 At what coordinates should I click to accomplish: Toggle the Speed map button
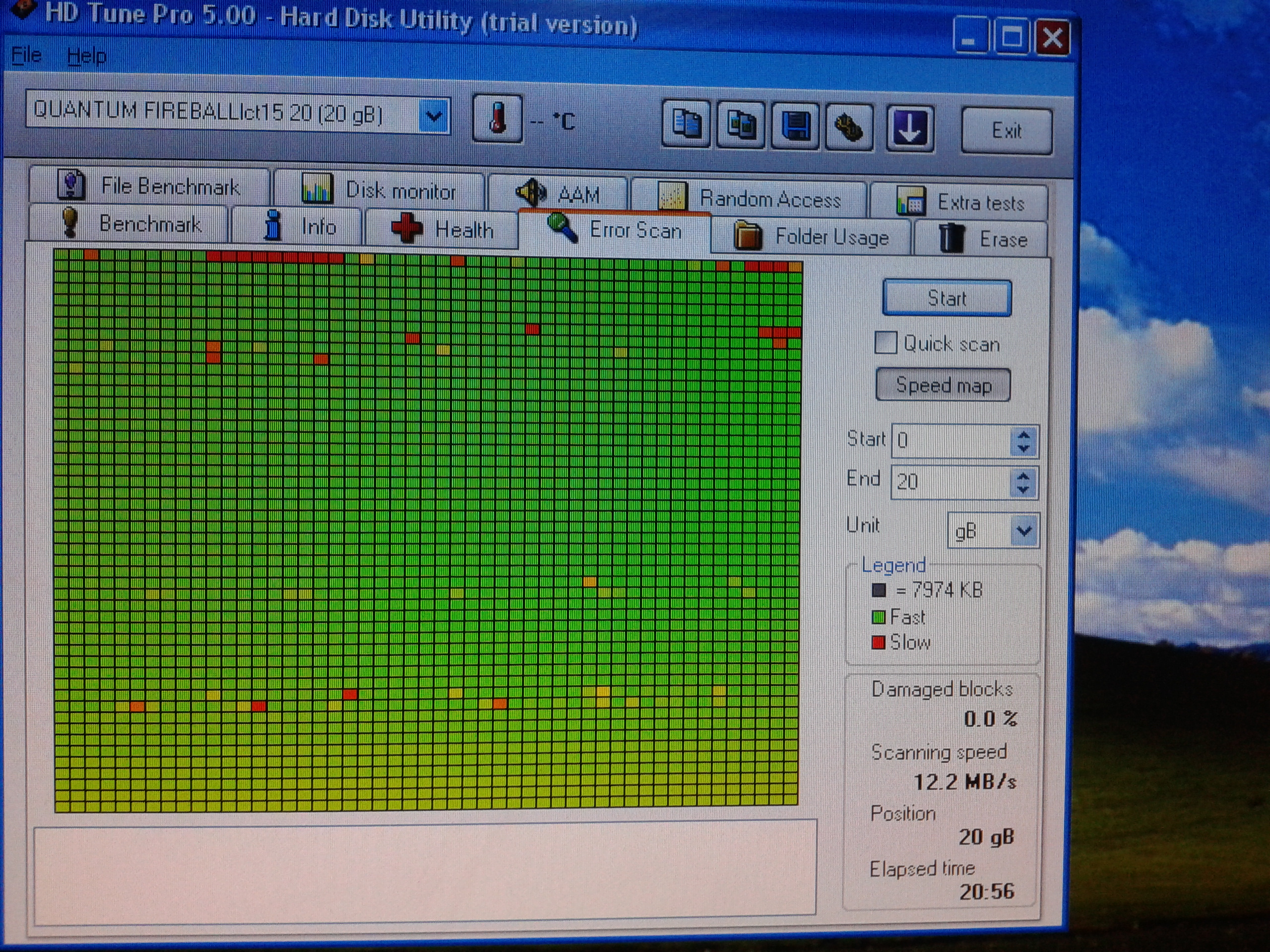(943, 384)
